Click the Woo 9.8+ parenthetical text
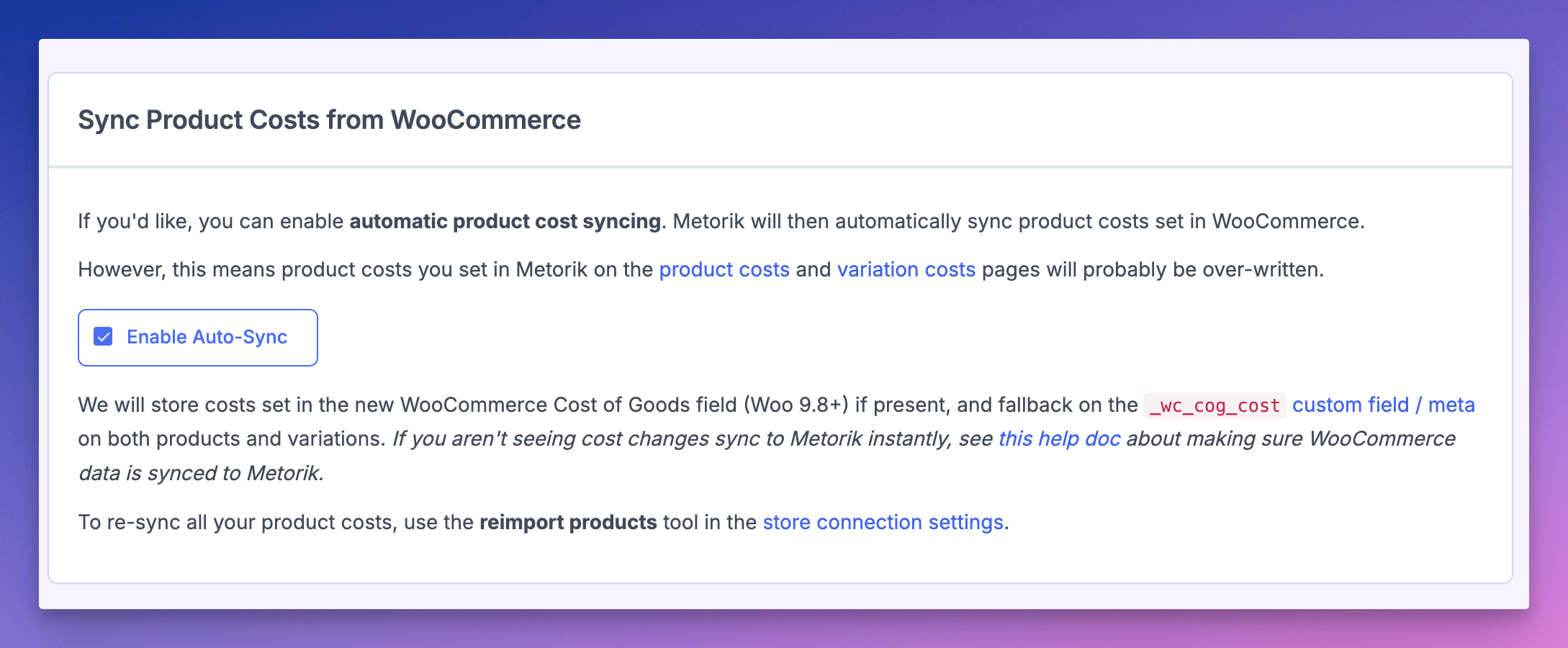The height and width of the screenshot is (648, 1568). click(796, 405)
